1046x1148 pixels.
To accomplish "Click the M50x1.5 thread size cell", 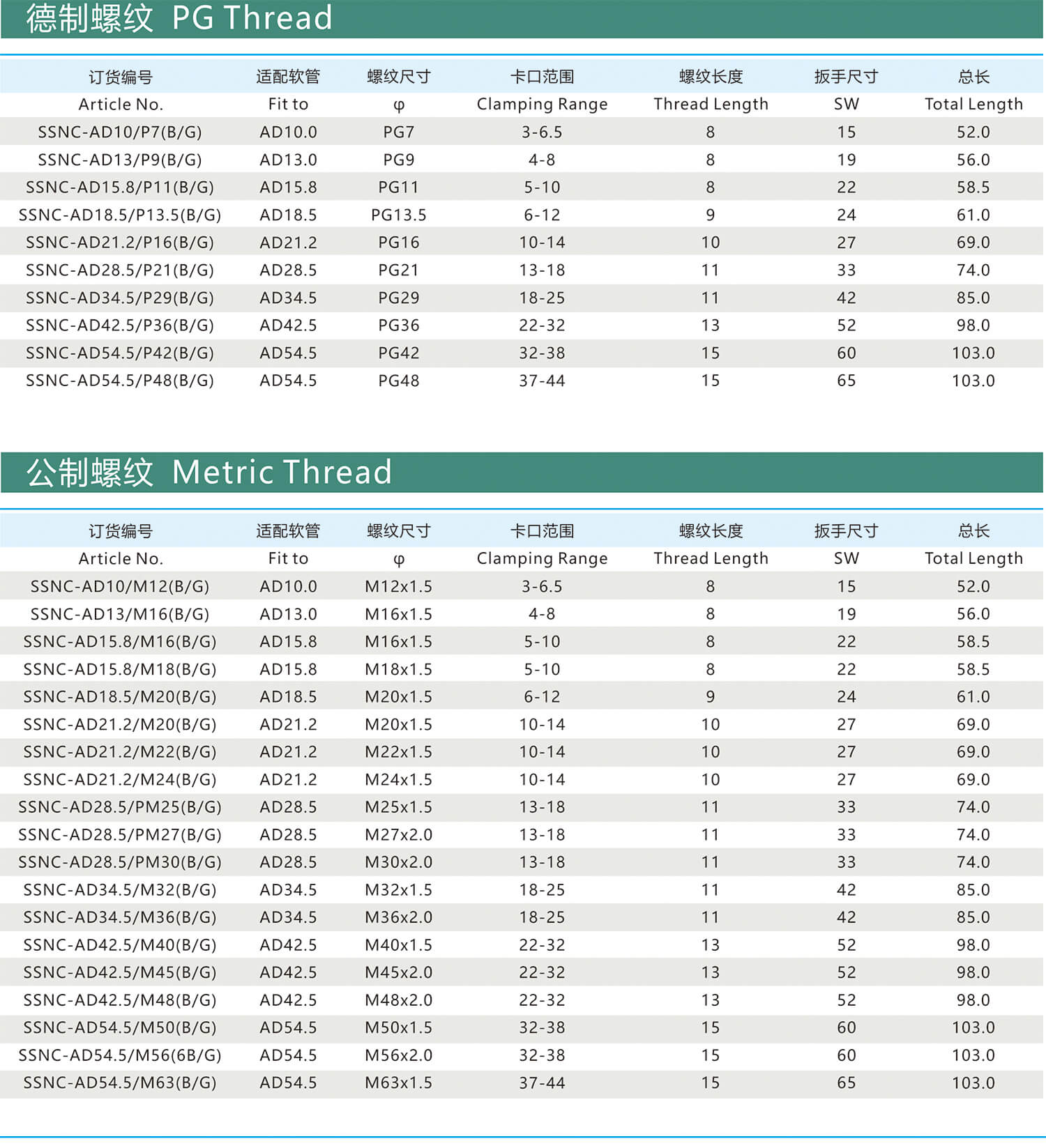I will pyautogui.click(x=398, y=1027).
